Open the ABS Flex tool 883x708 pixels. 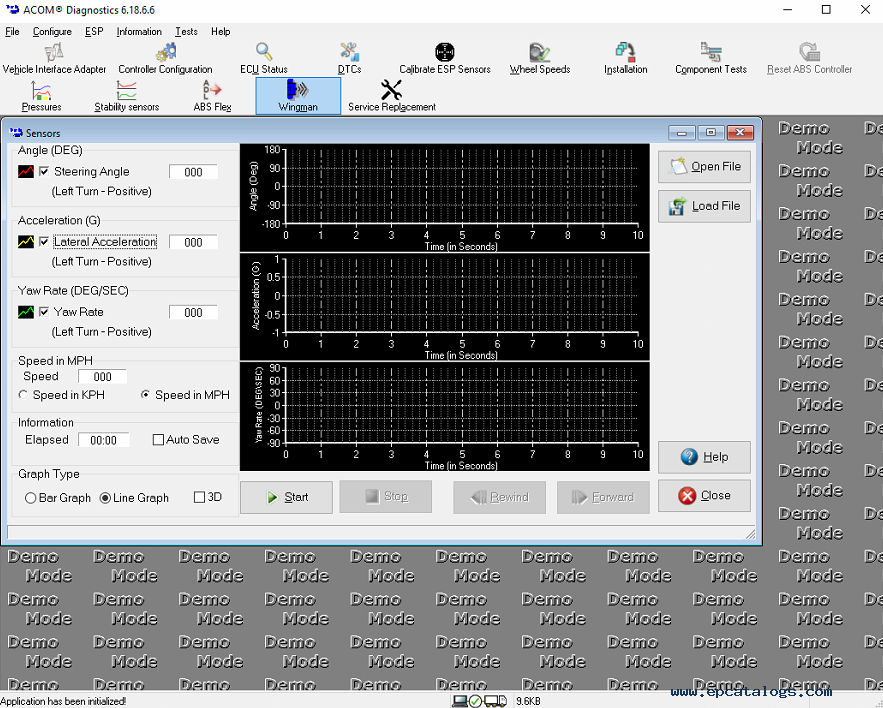point(212,96)
